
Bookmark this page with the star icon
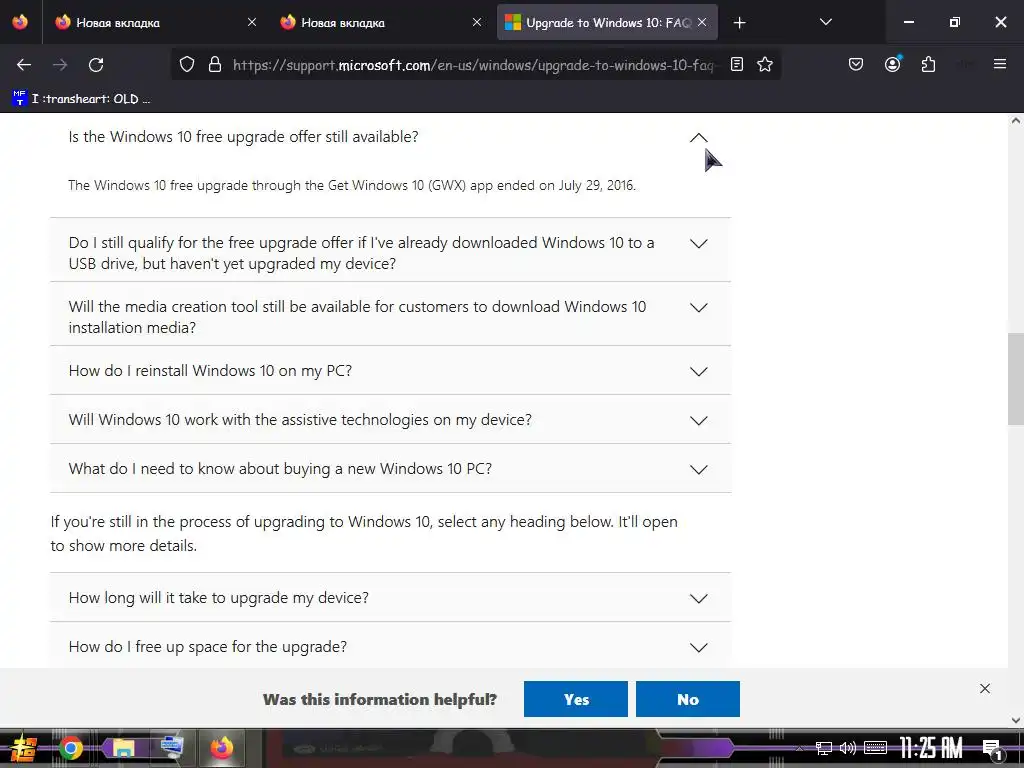(765, 65)
